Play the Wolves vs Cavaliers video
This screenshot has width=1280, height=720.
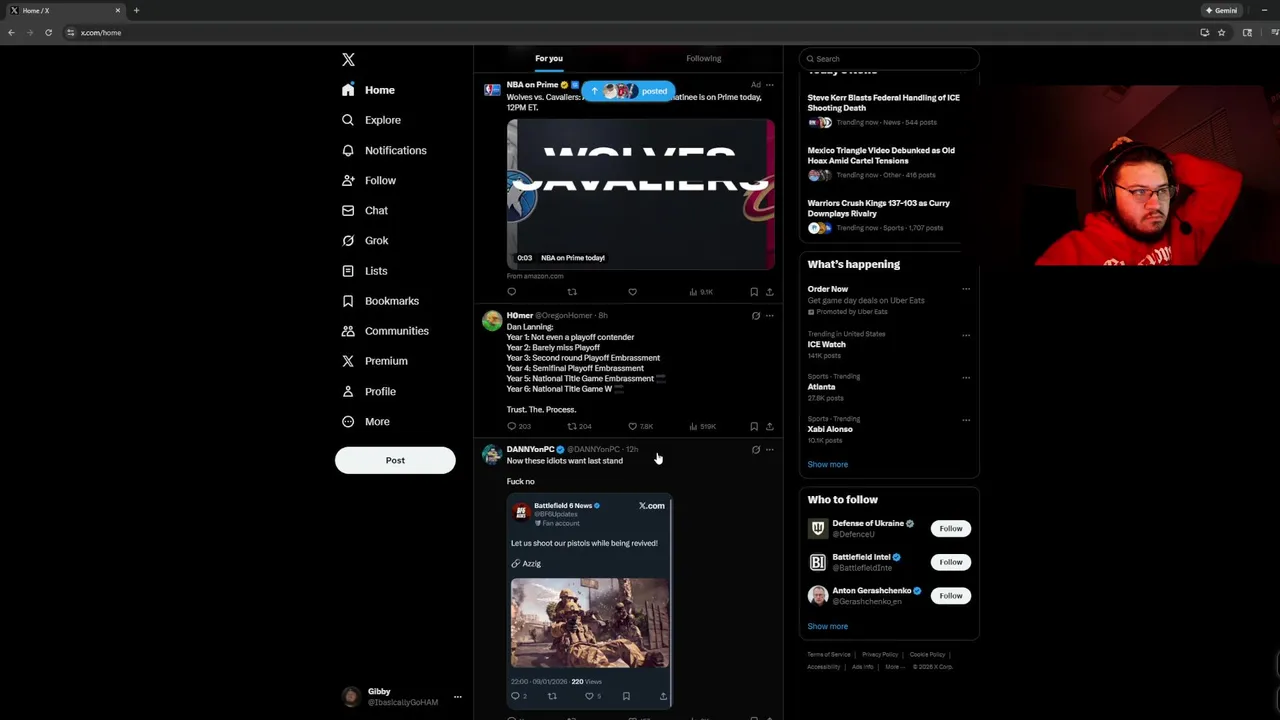(640, 194)
